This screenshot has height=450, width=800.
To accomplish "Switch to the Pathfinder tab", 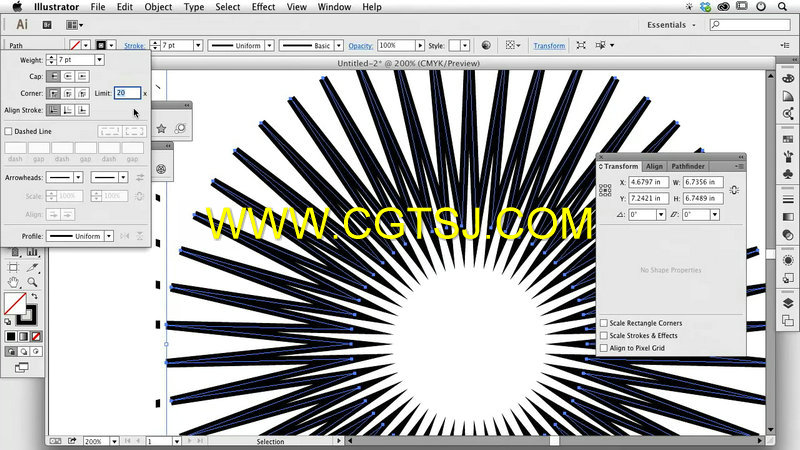I will click(688, 166).
